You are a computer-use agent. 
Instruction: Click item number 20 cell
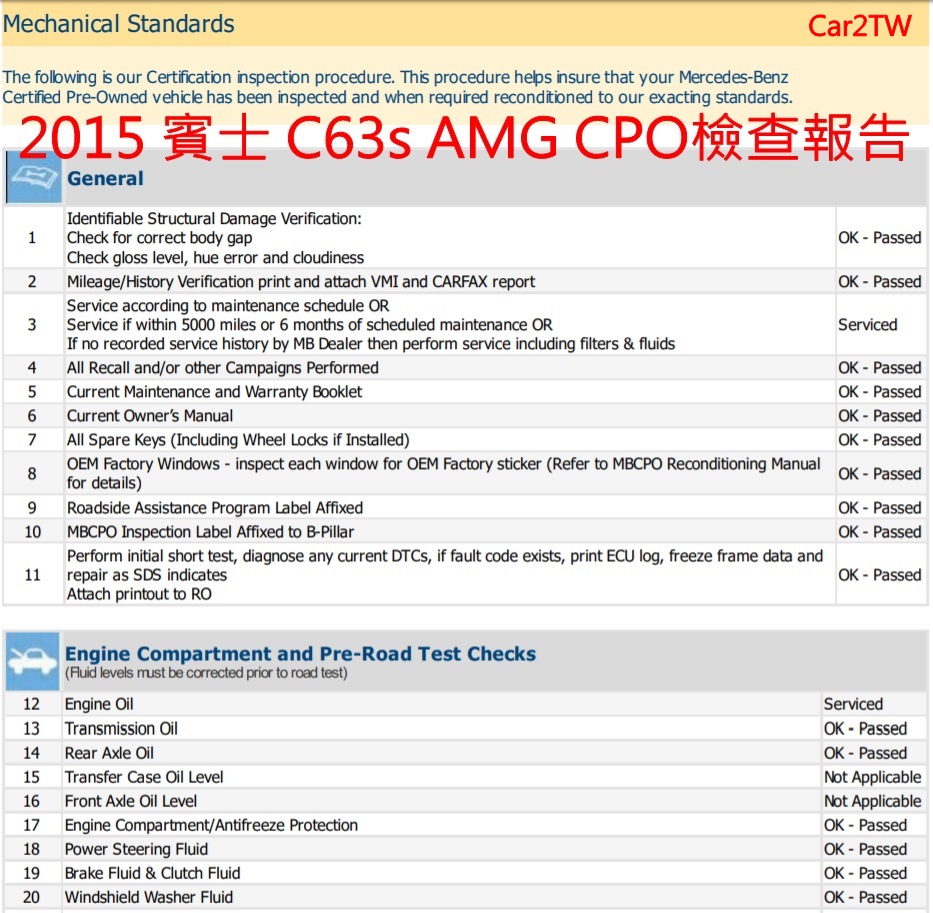[x=32, y=897]
